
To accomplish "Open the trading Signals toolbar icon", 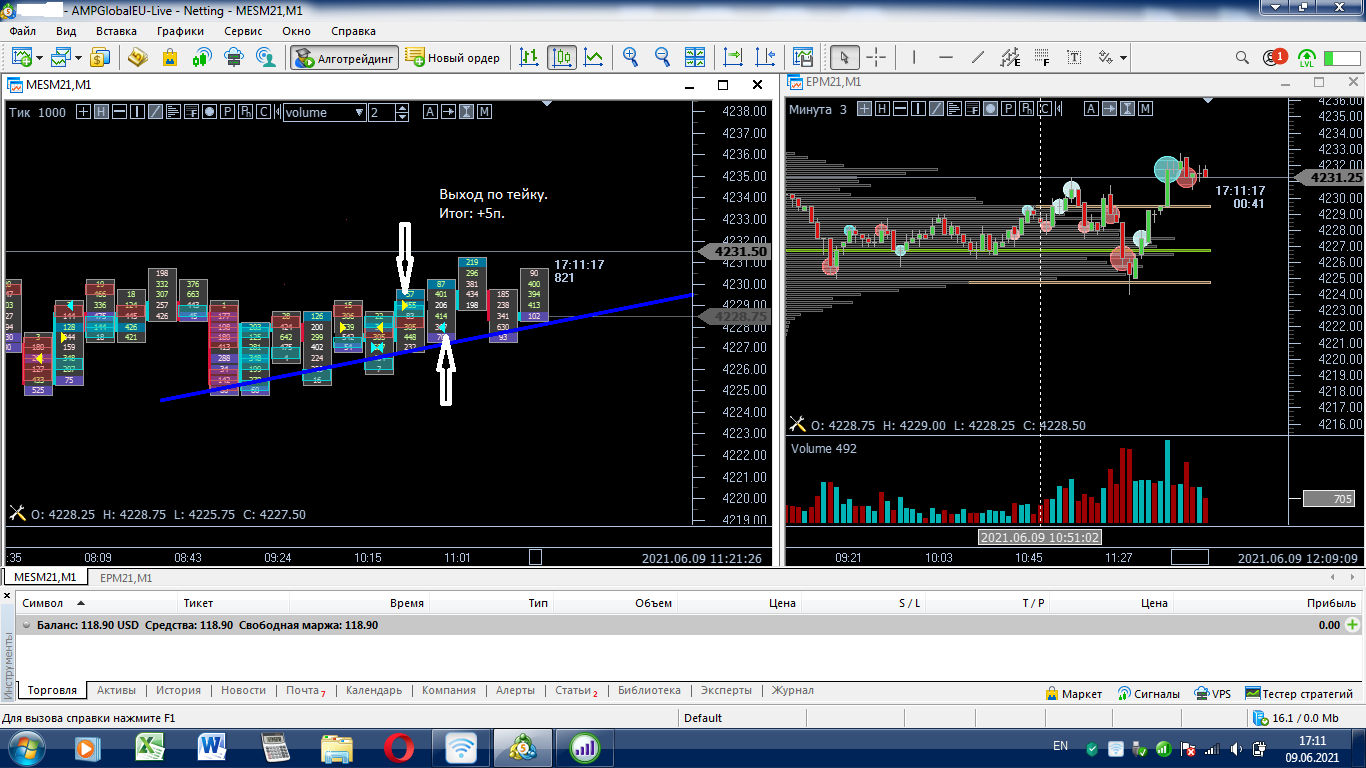I will (202, 57).
